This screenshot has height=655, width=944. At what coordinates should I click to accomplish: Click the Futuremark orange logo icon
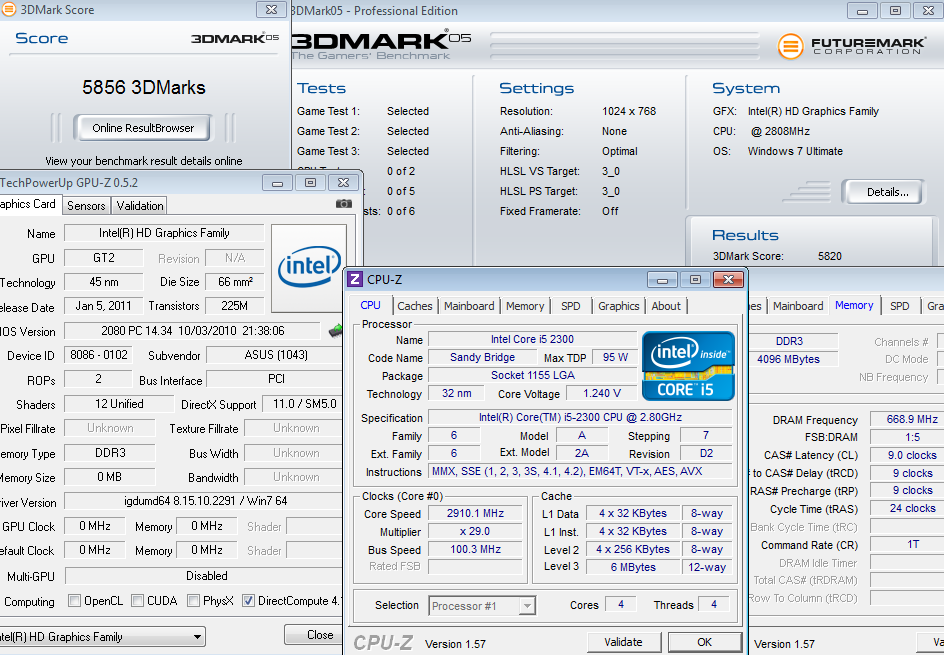[x=790, y=46]
